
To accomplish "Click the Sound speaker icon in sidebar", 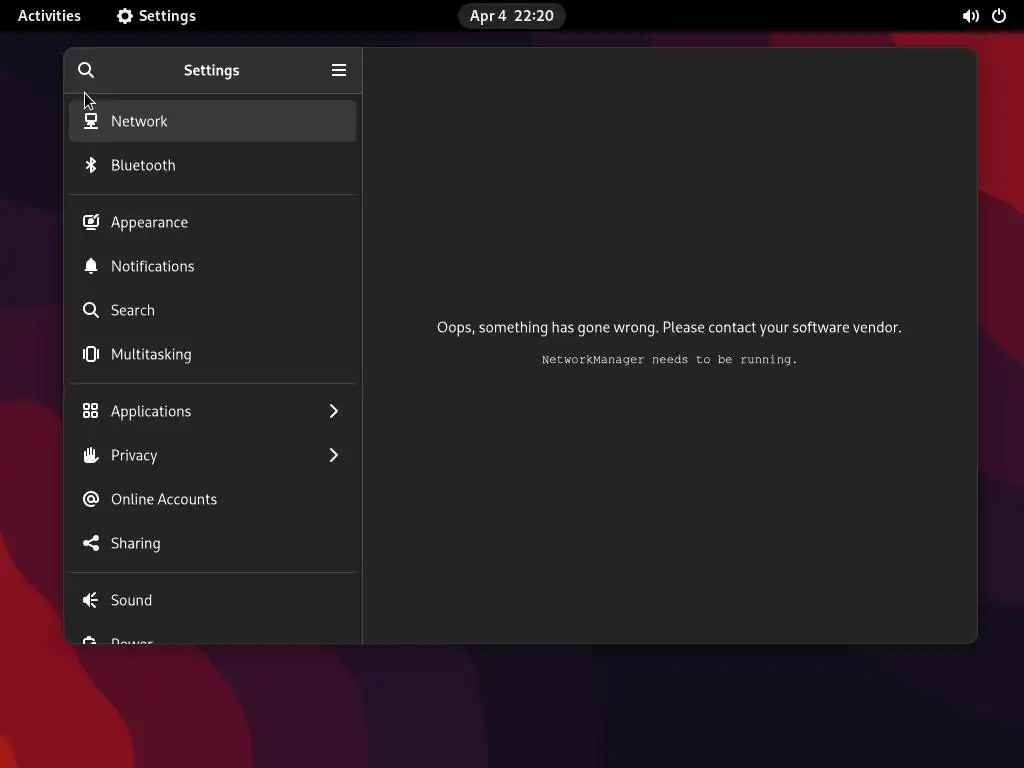I will click(x=91, y=600).
